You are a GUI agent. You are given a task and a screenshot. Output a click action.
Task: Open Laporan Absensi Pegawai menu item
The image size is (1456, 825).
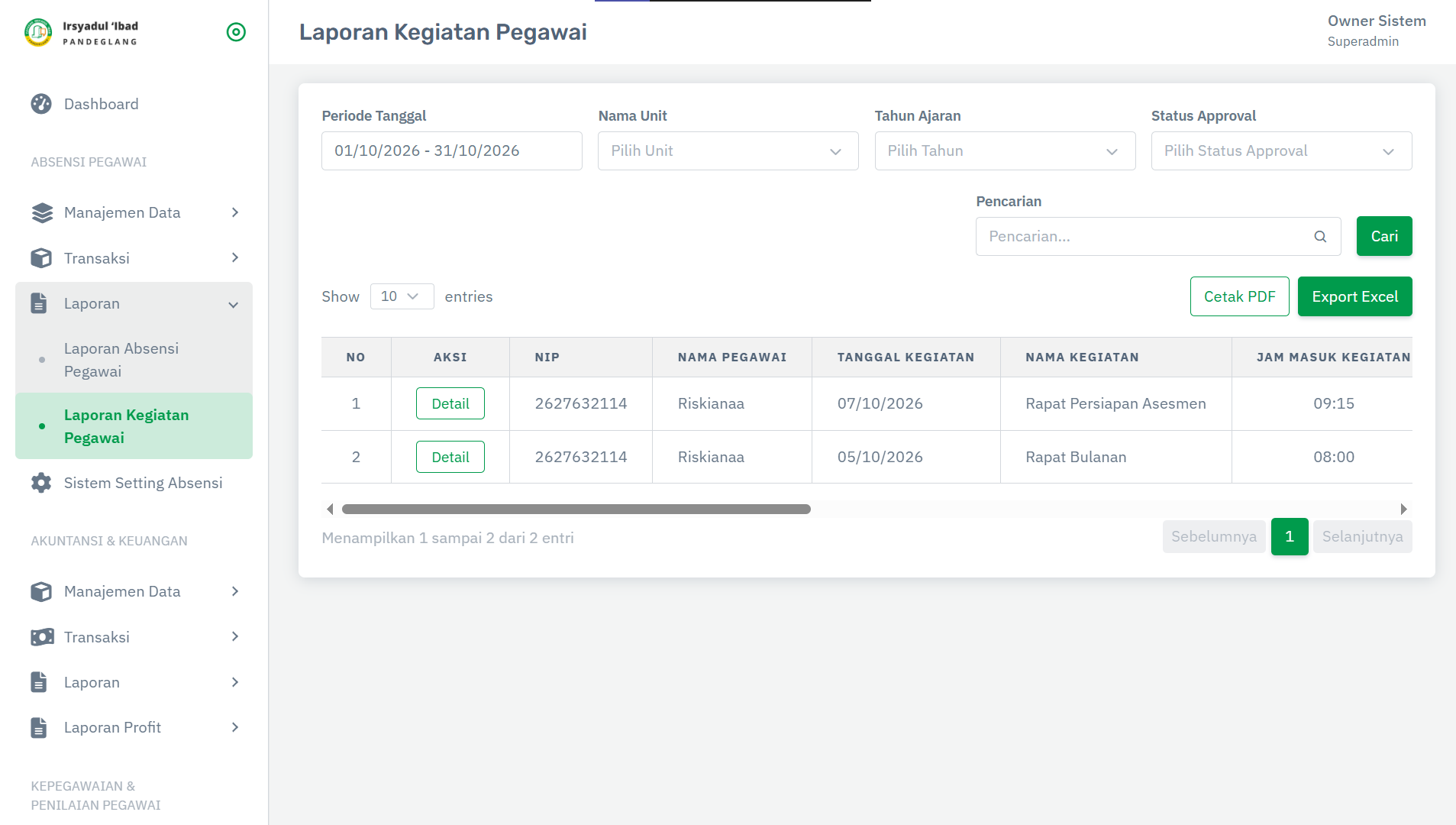tap(134, 360)
